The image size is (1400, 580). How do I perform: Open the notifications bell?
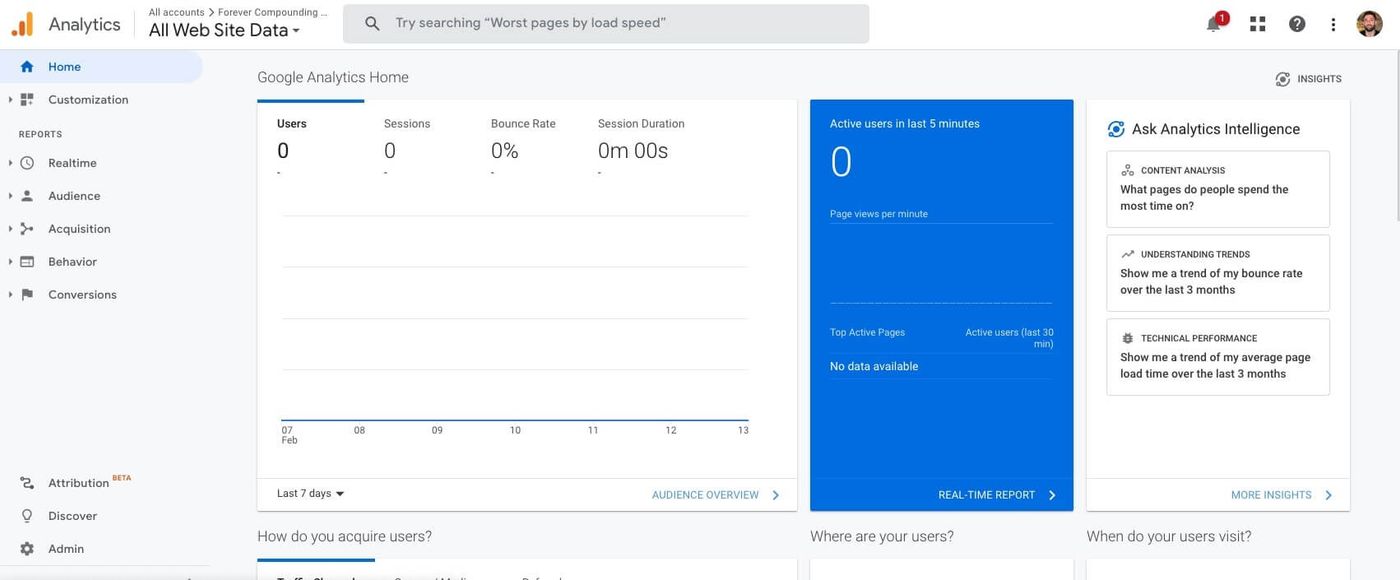(x=1213, y=24)
